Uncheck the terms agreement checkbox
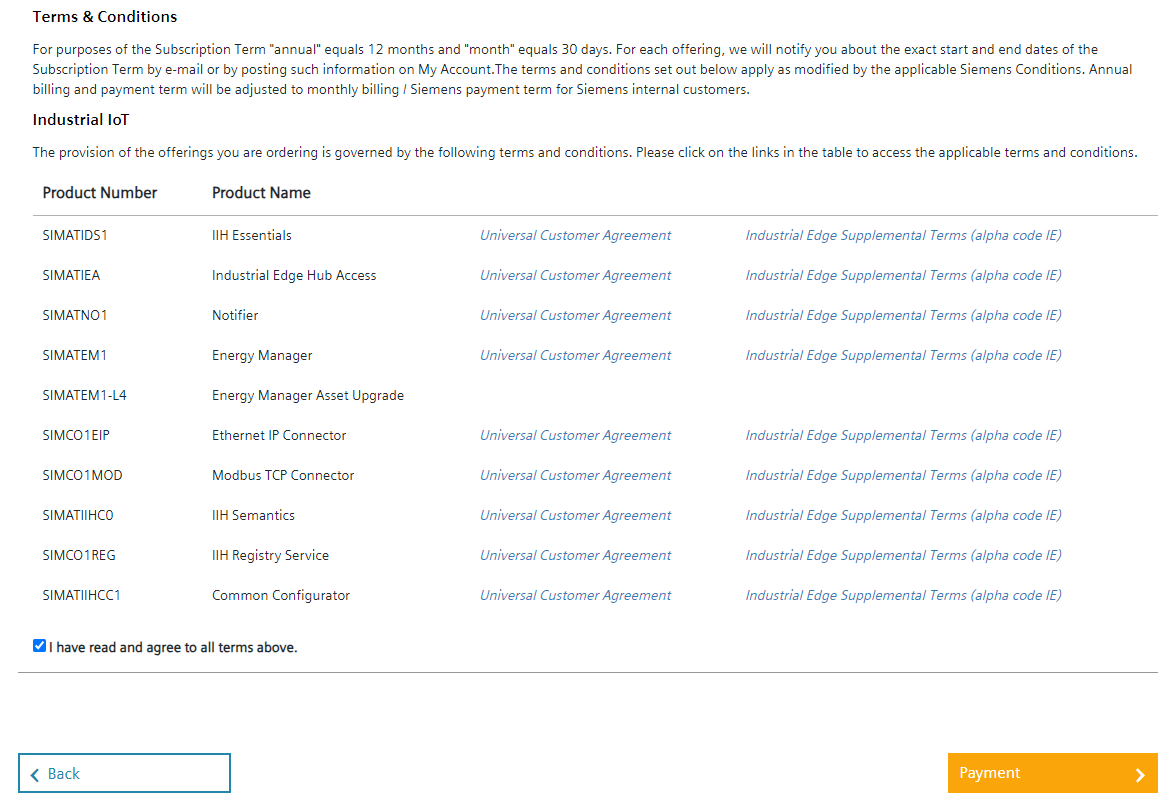1170x803 pixels. pos(39,645)
